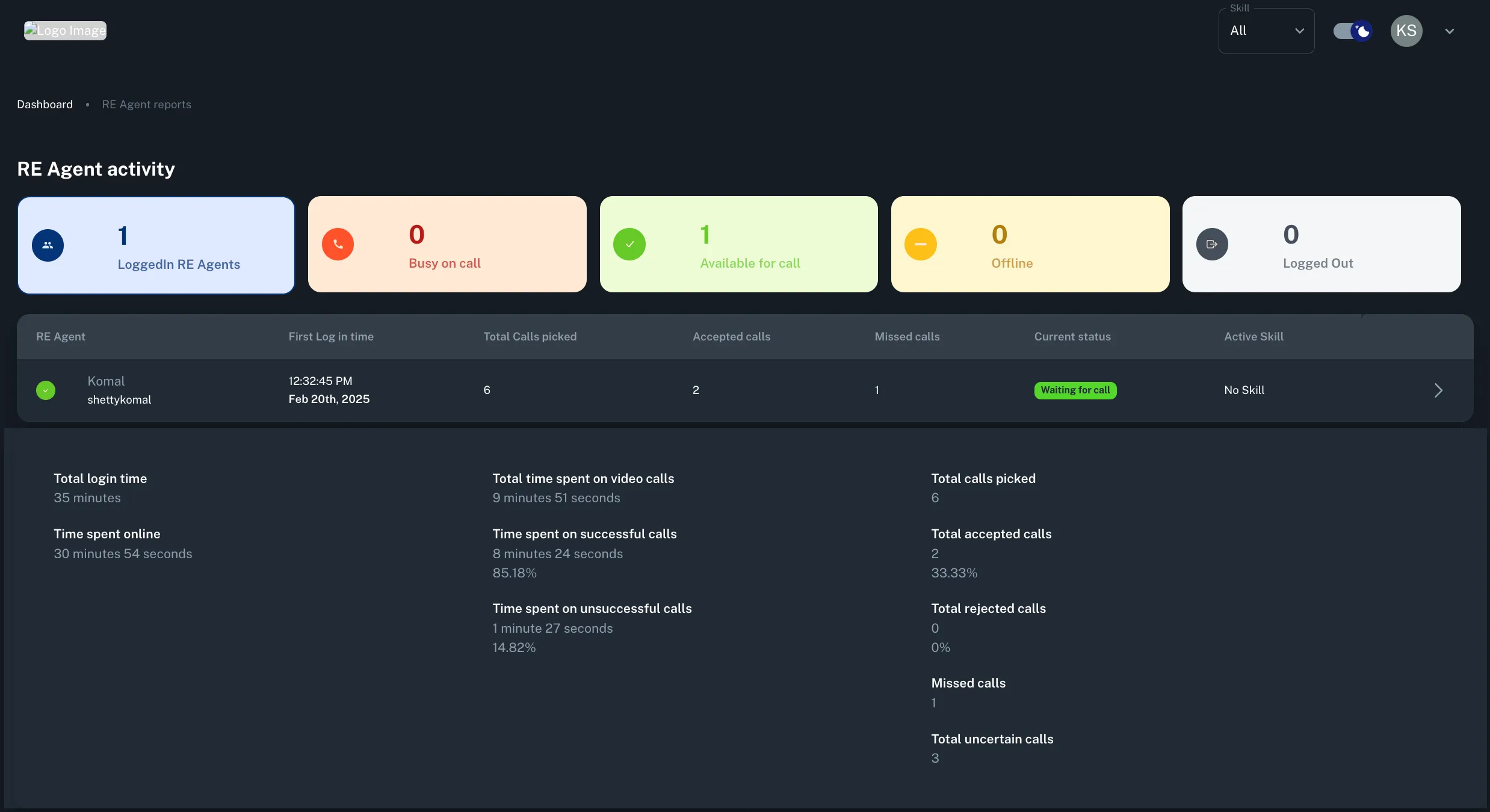Screen dimensions: 1490x812
Task: Click Komal's green online status icon
Action: coord(46,390)
